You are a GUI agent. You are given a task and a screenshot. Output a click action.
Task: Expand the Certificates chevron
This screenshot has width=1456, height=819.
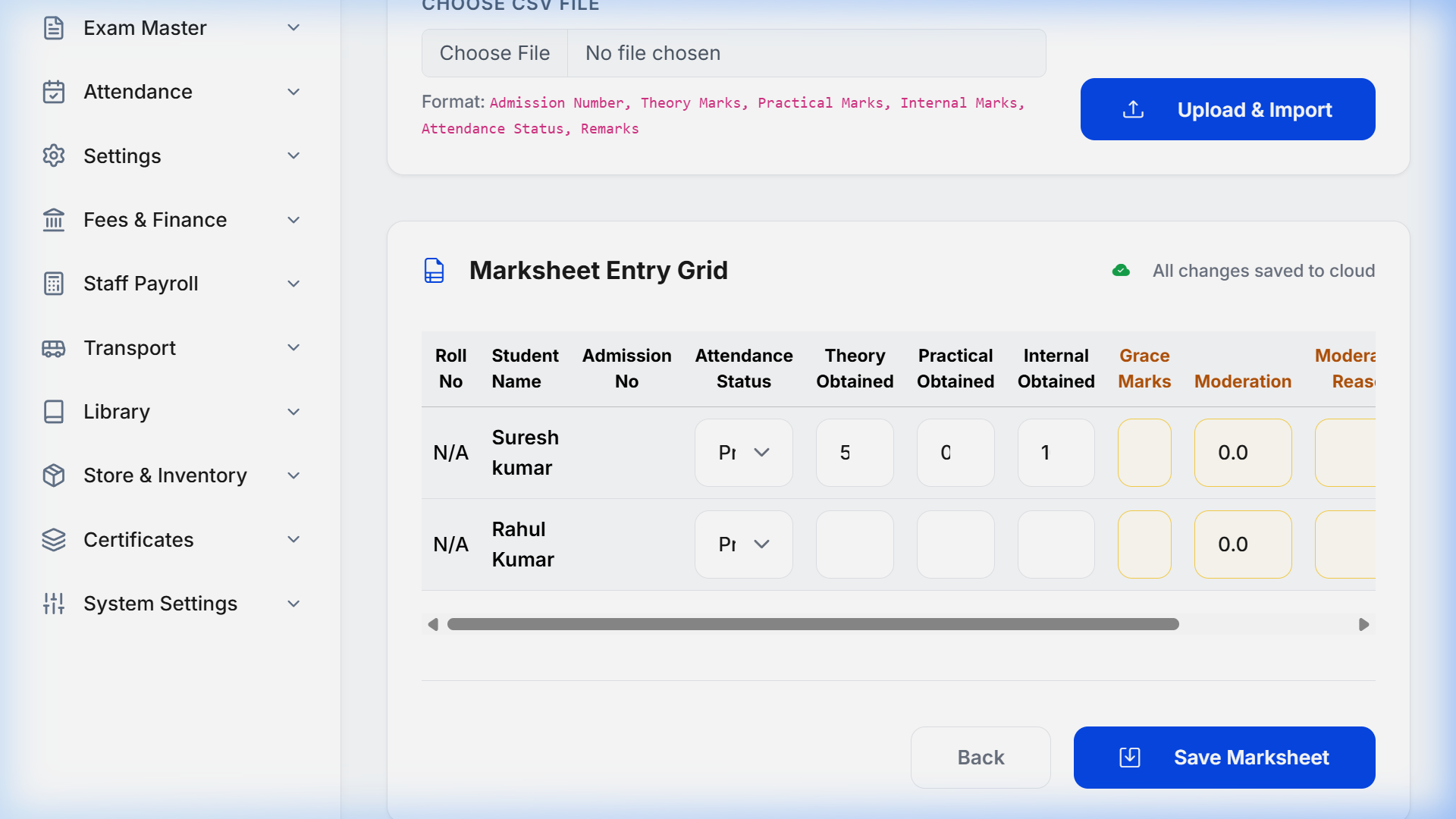294,540
